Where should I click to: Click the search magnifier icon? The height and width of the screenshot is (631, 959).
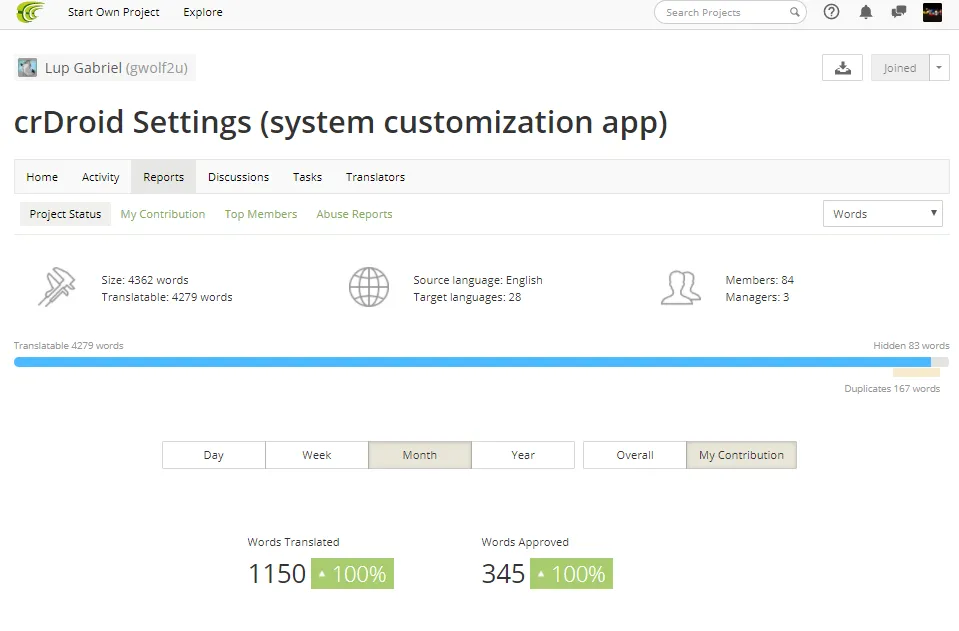pos(794,12)
